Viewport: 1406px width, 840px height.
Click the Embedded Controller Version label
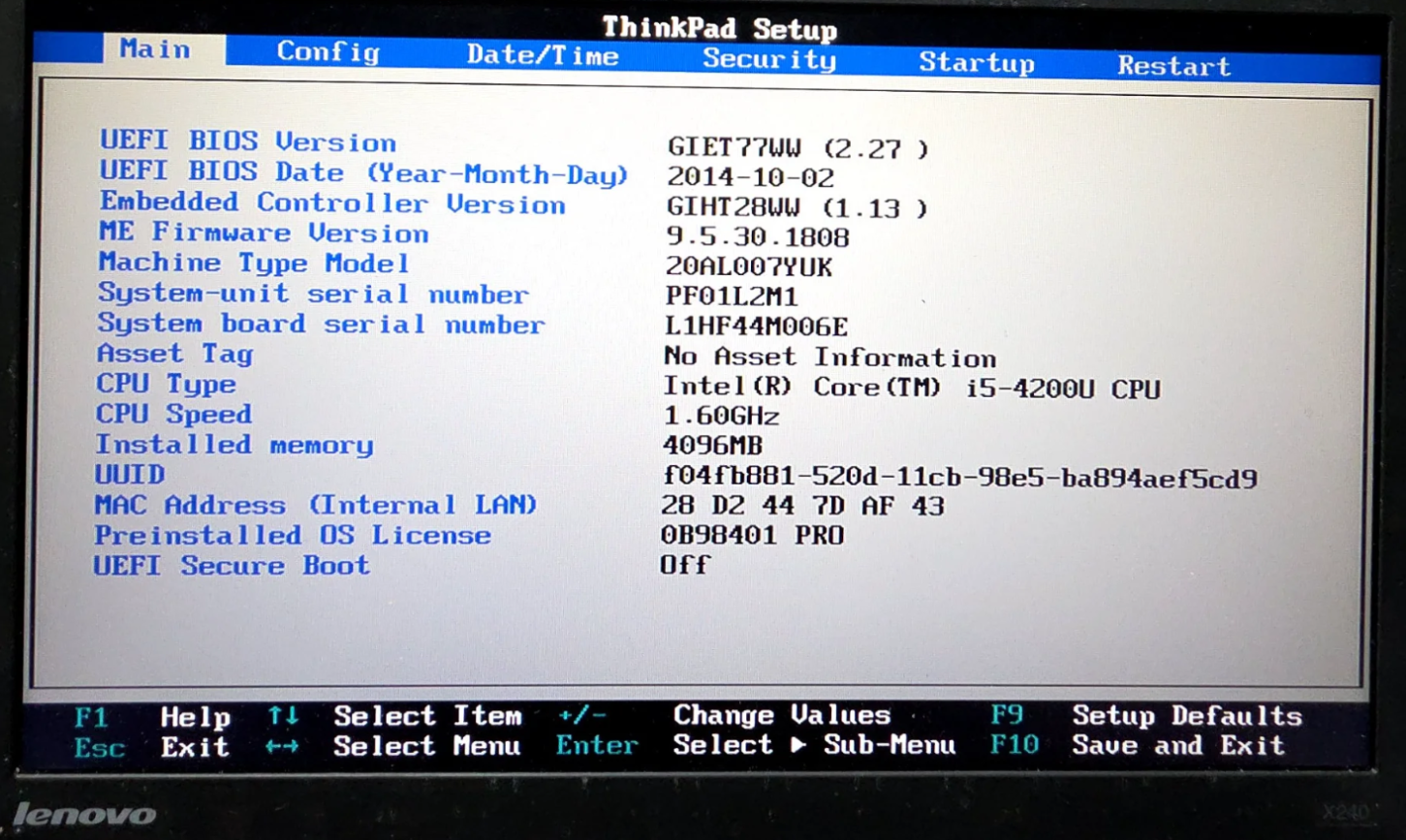332,202
